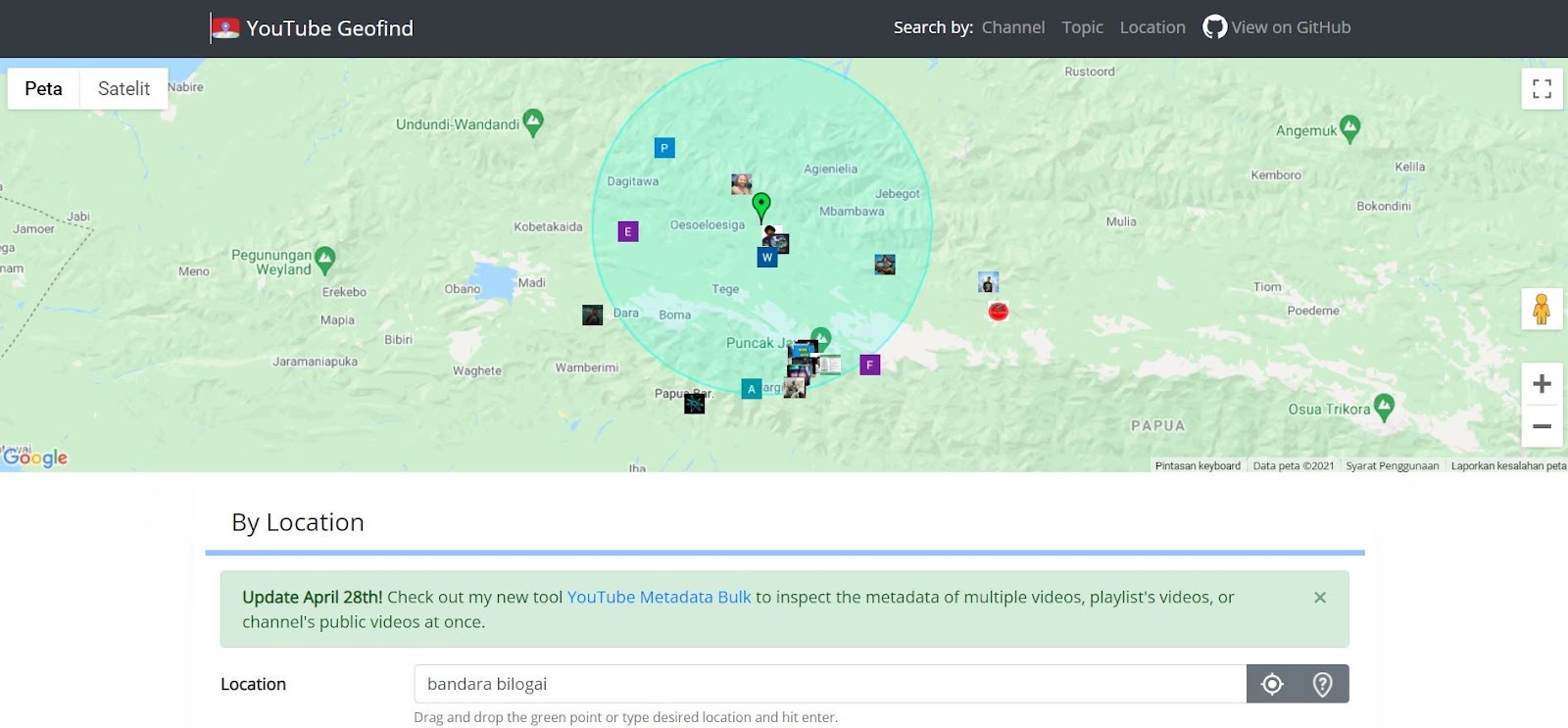Use my current location button
Image resolution: width=1568 pixels, height=728 pixels.
pyautogui.click(x=1272, y=684)
